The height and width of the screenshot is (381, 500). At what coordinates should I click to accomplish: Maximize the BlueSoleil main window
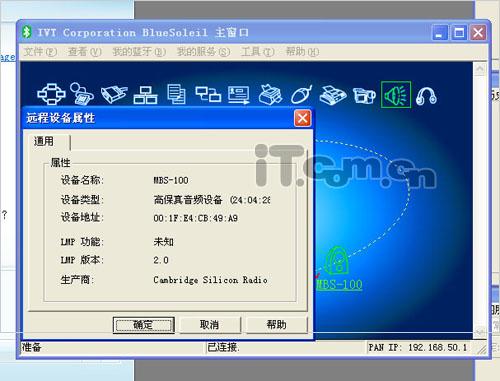pos(459,33)
